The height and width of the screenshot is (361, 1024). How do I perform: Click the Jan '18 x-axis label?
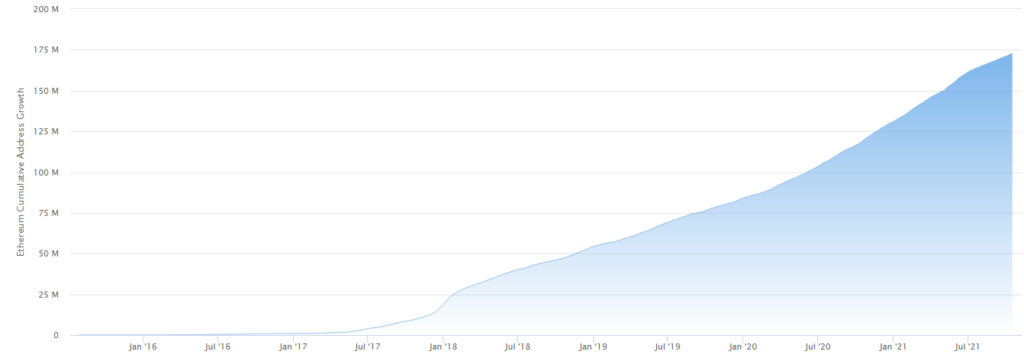(443, 347)
